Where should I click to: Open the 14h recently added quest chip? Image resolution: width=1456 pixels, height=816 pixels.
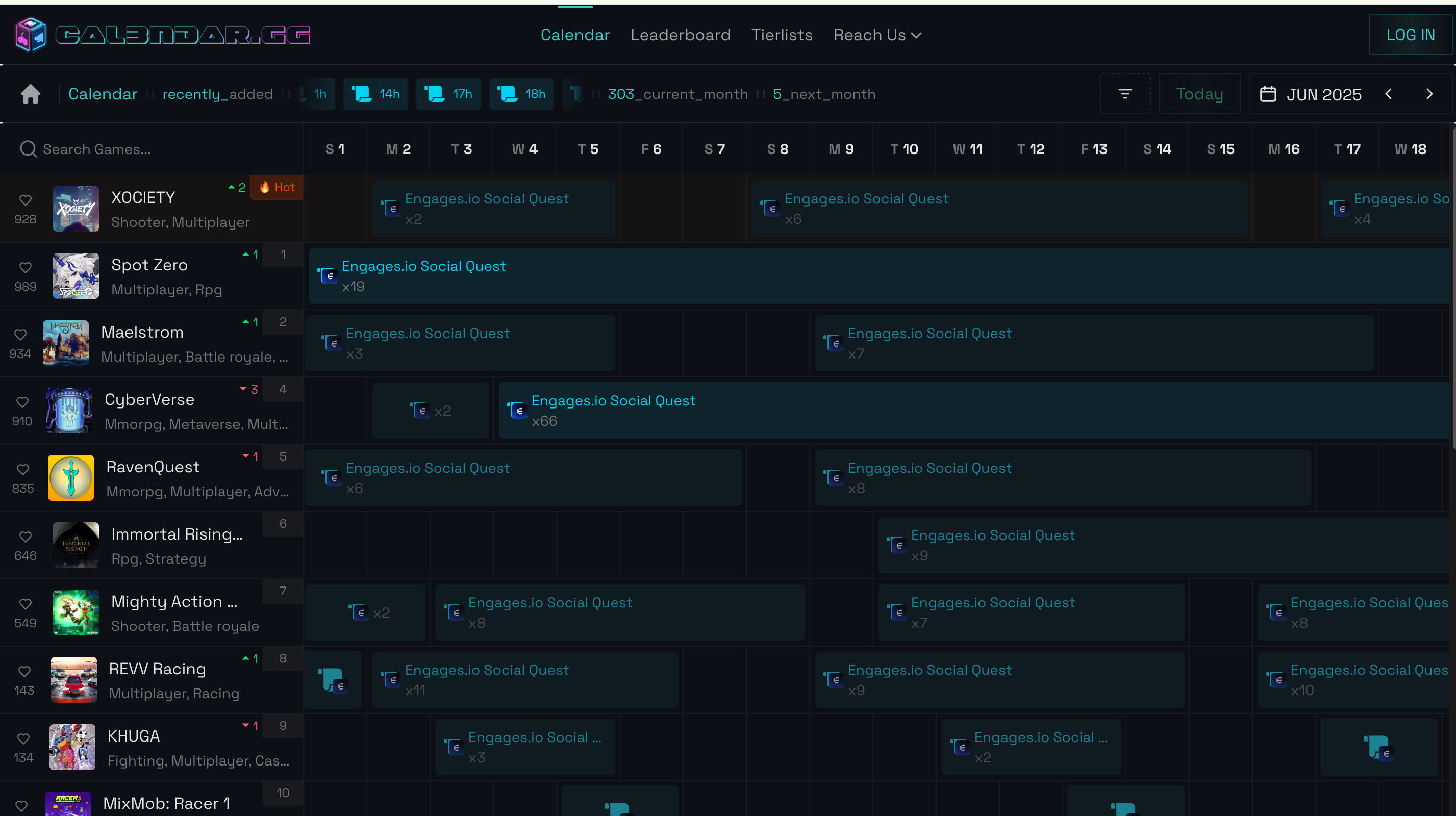point(376,94)
